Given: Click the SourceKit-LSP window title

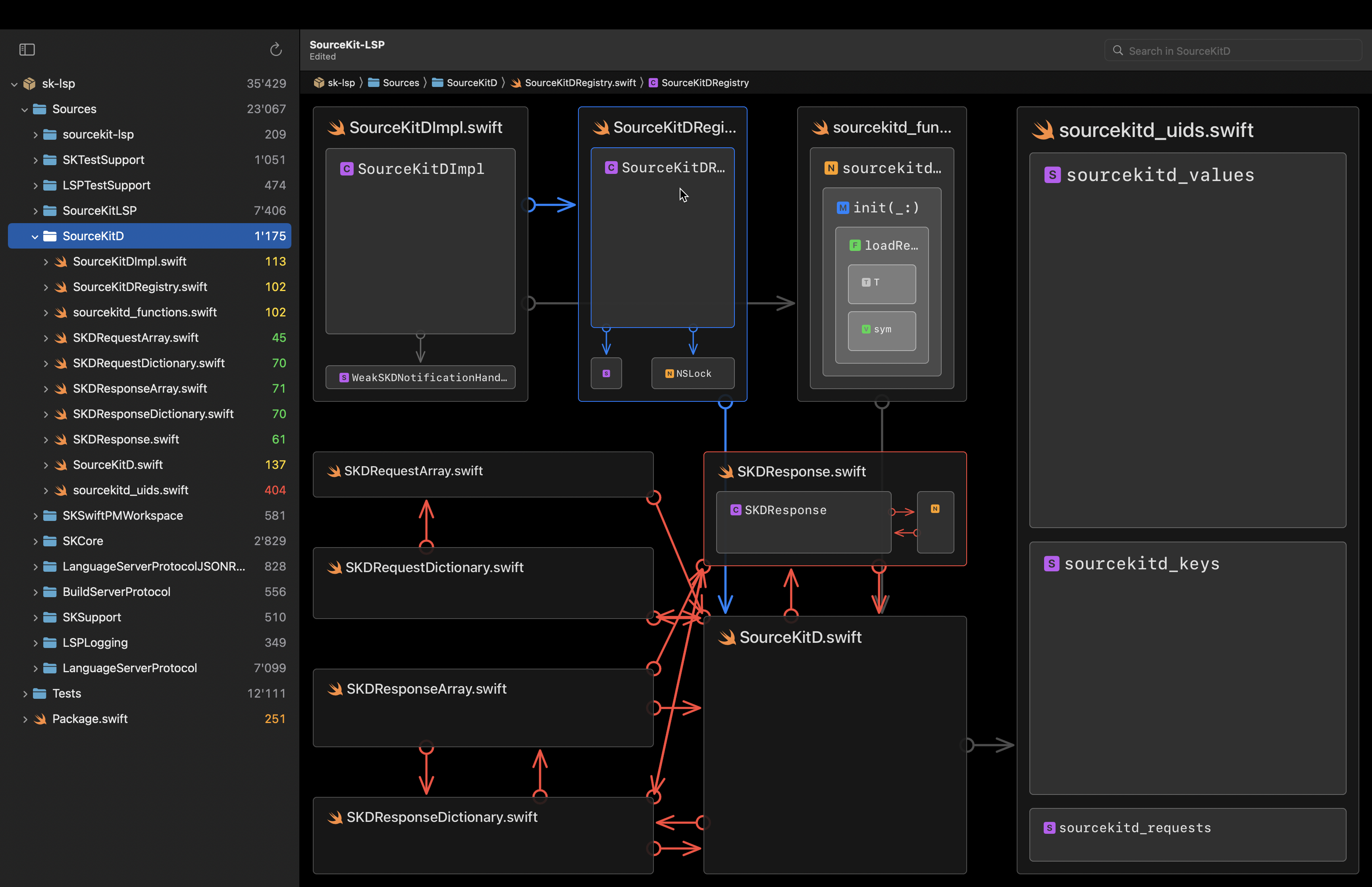Looking at the screenshot, I should coord(347,44).
